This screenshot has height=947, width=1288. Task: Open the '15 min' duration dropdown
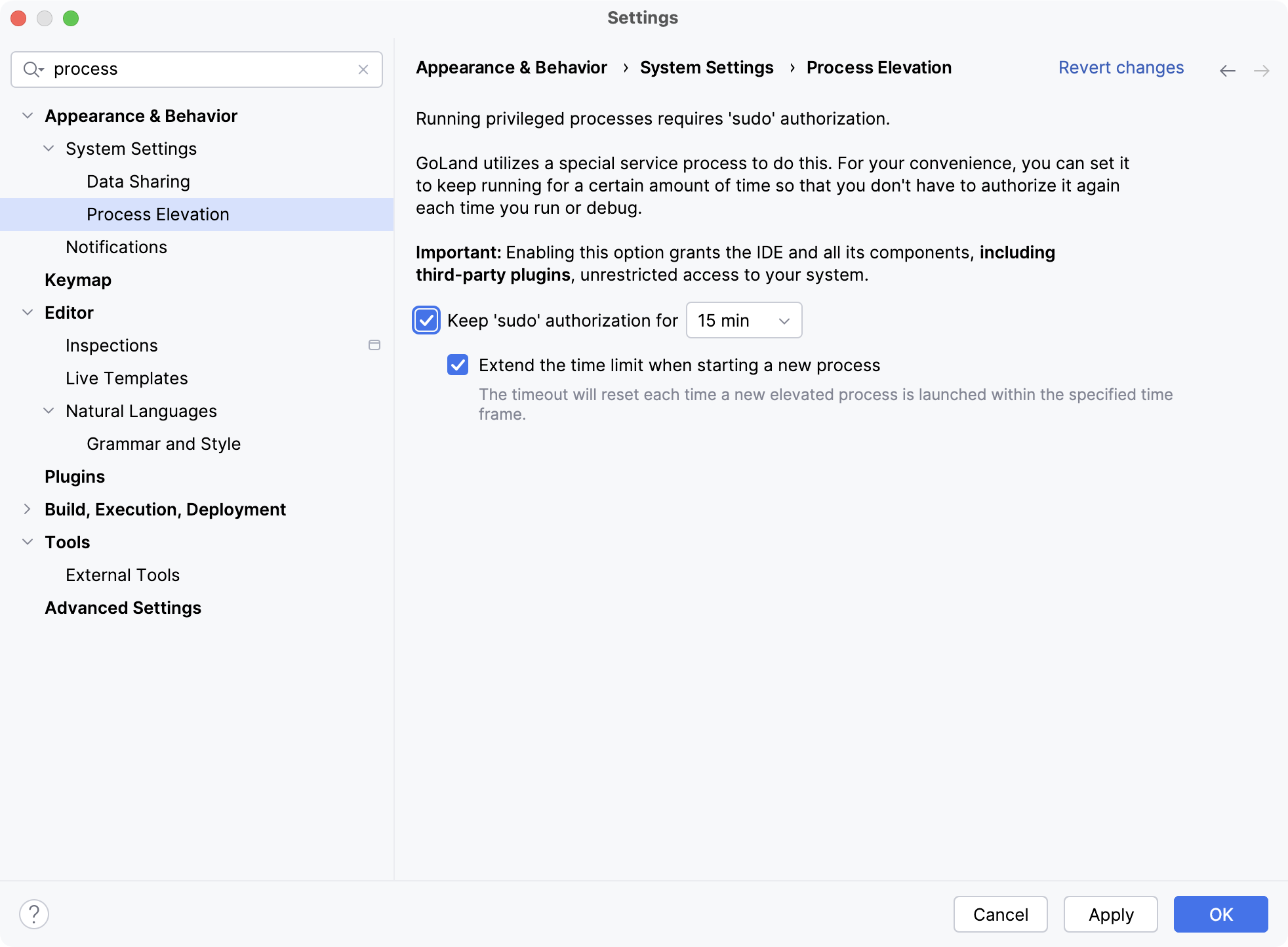point(744,321)
